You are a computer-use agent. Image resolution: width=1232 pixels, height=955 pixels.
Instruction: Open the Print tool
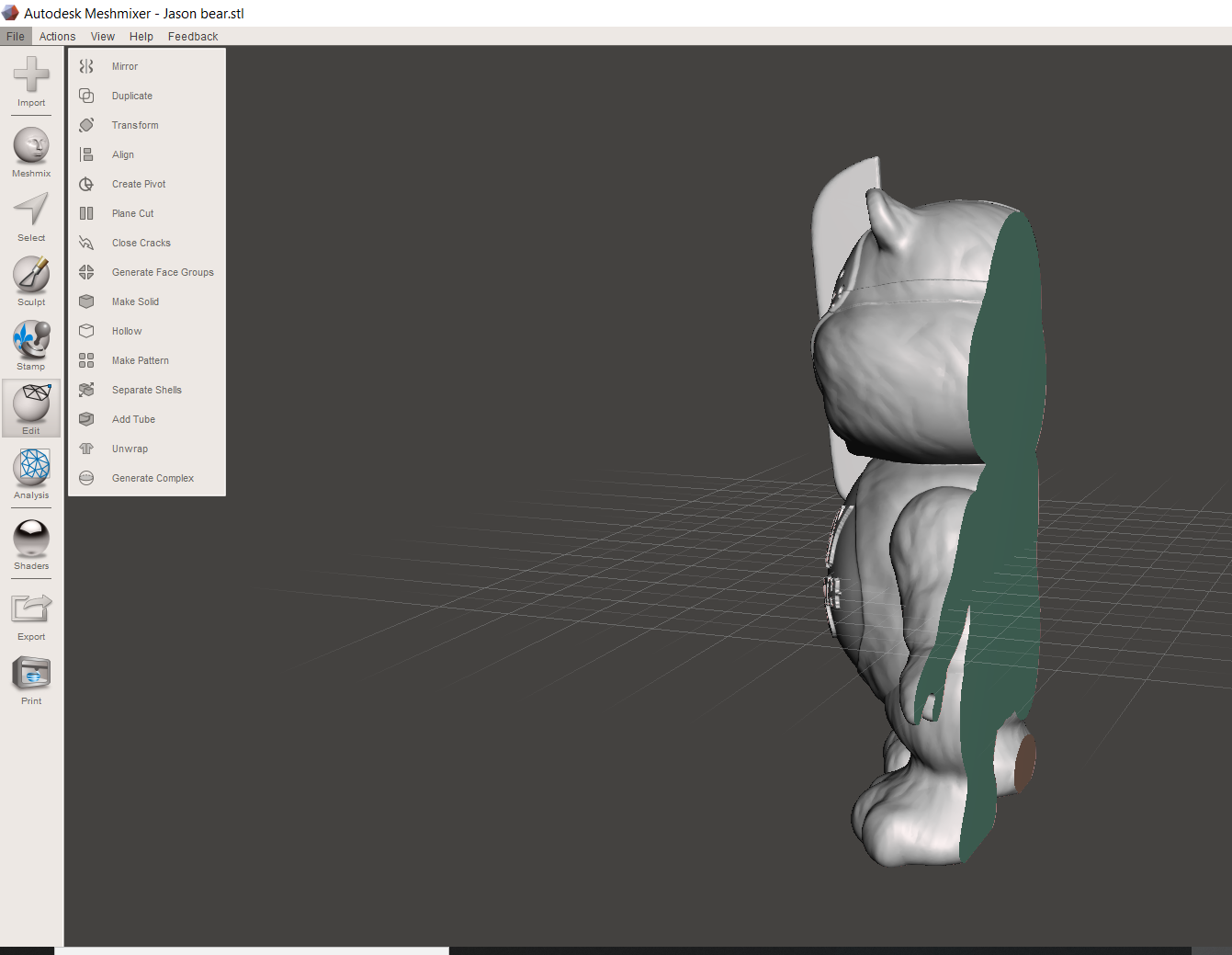(x=31, y=680)
